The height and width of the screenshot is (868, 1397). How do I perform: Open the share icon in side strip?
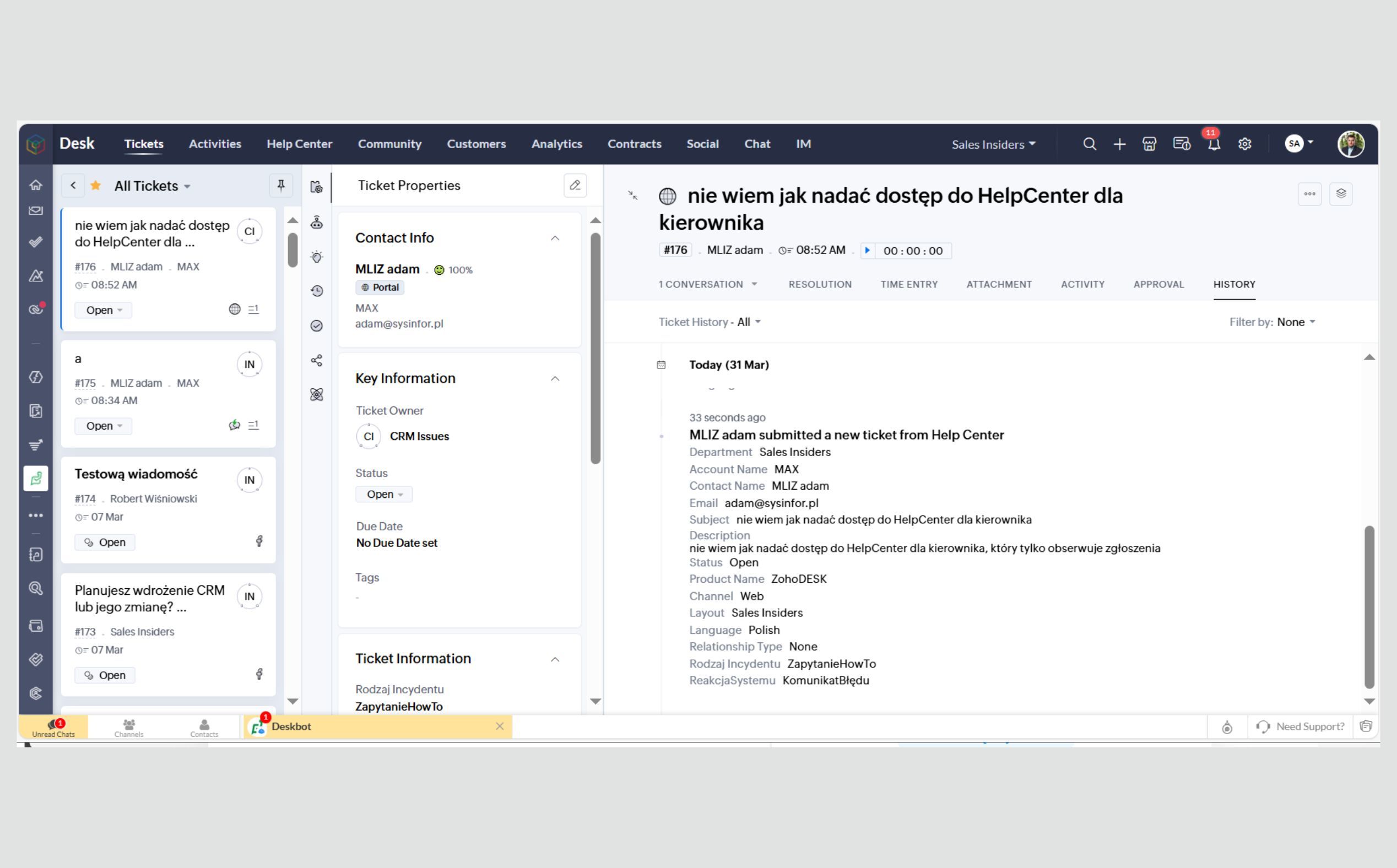click(x=316, y=361)
